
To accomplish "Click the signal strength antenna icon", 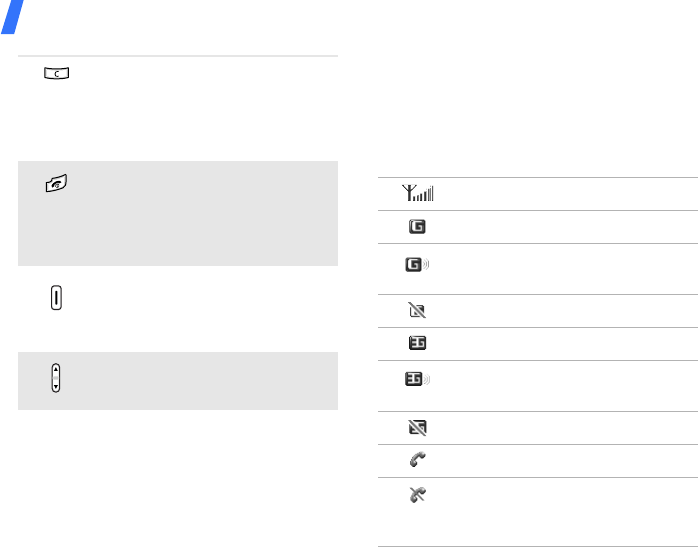I will pos(417,195).
